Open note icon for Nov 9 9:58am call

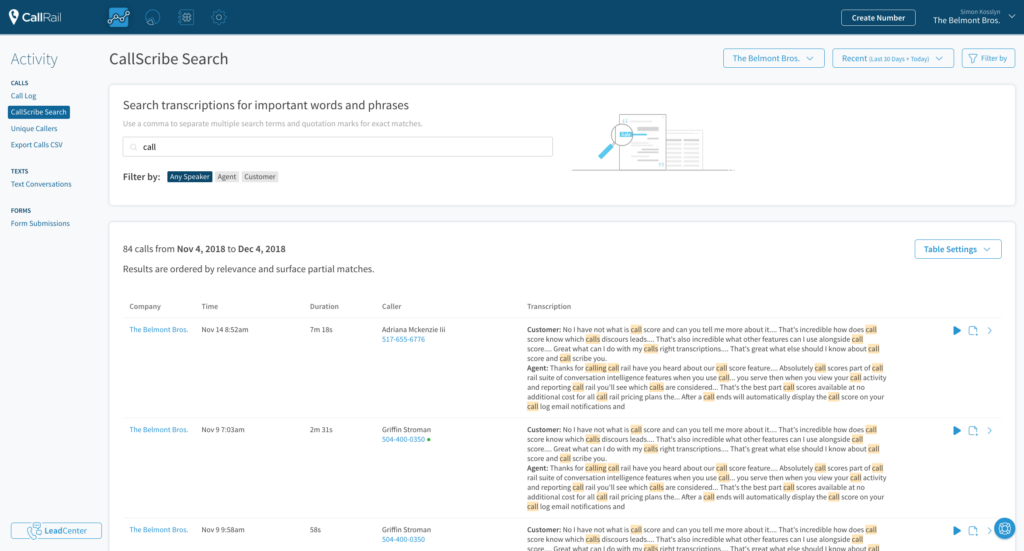(x=973, y=530)
